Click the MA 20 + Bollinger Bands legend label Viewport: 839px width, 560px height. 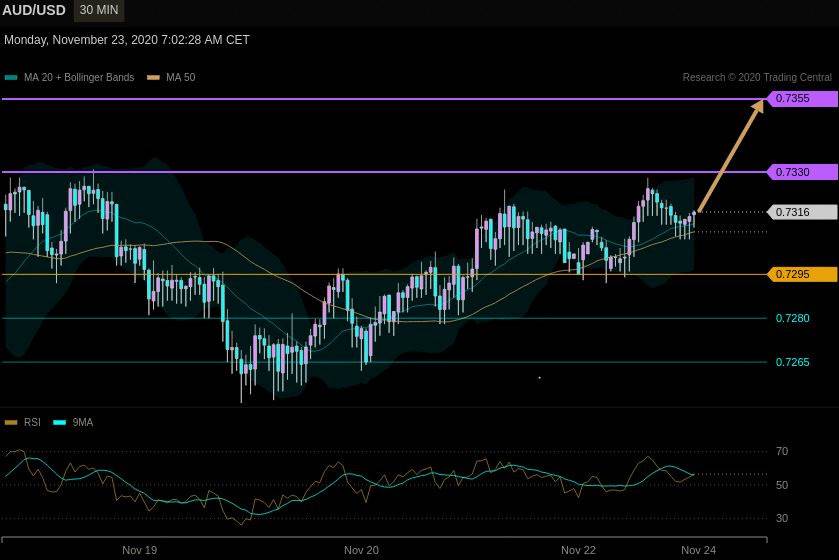pos(79,78)
